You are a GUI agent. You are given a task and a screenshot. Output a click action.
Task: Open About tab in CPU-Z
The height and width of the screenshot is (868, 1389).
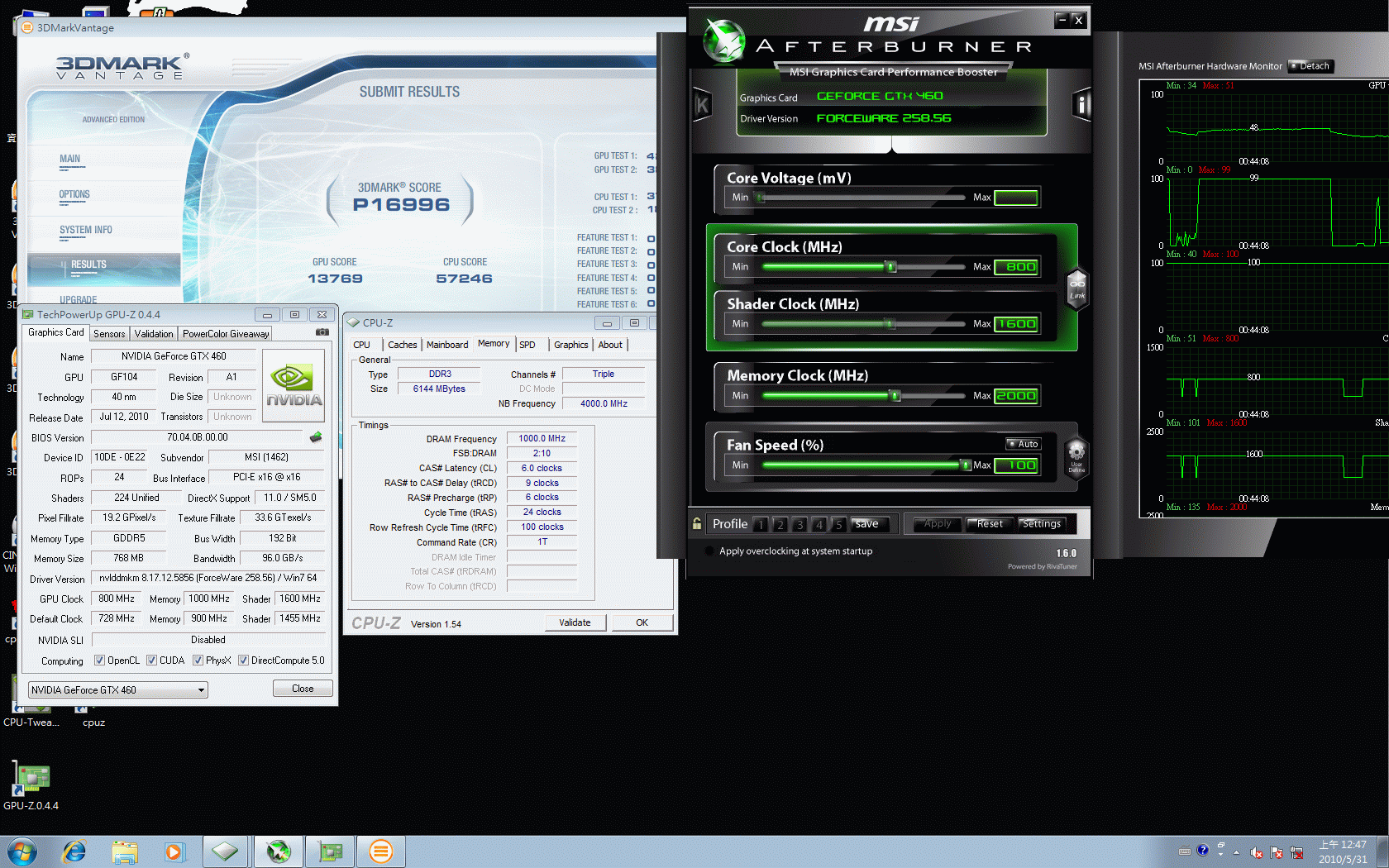[x=610, y=345]
